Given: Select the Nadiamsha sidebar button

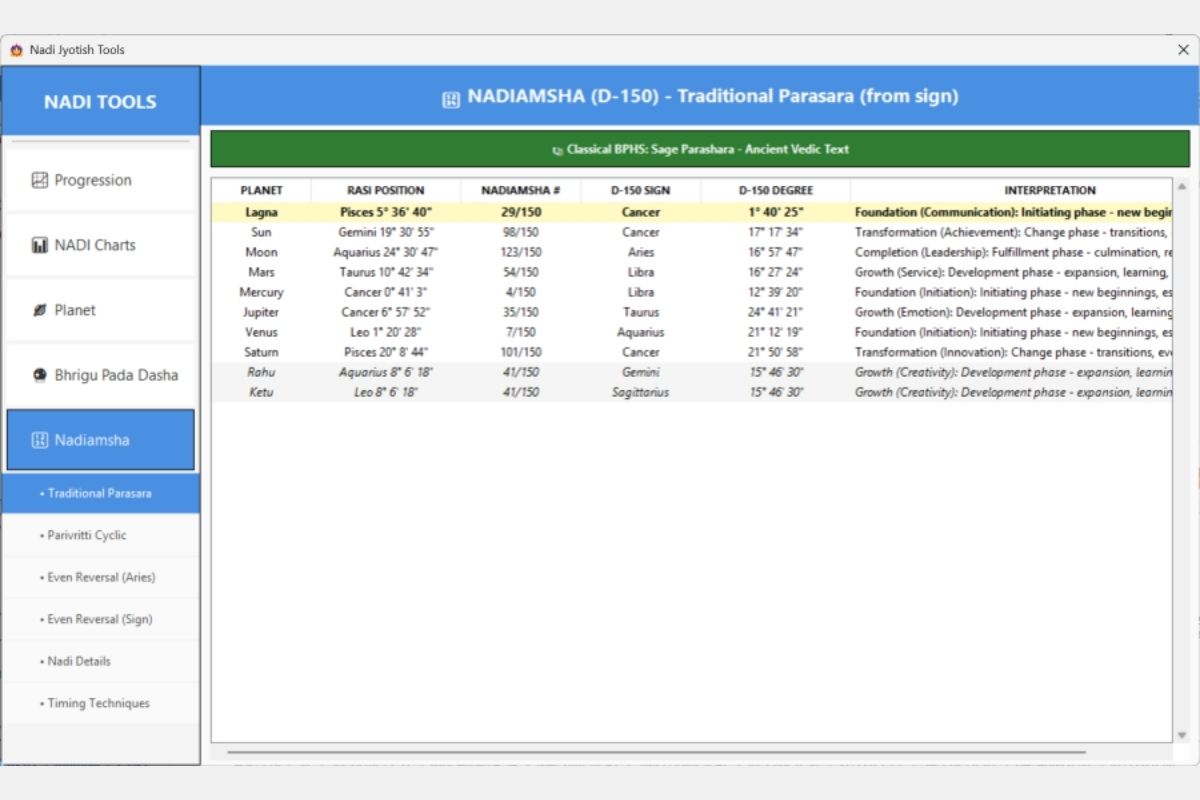Looking at the screenshot, I should pyautogui.click(x=100, y=440).
